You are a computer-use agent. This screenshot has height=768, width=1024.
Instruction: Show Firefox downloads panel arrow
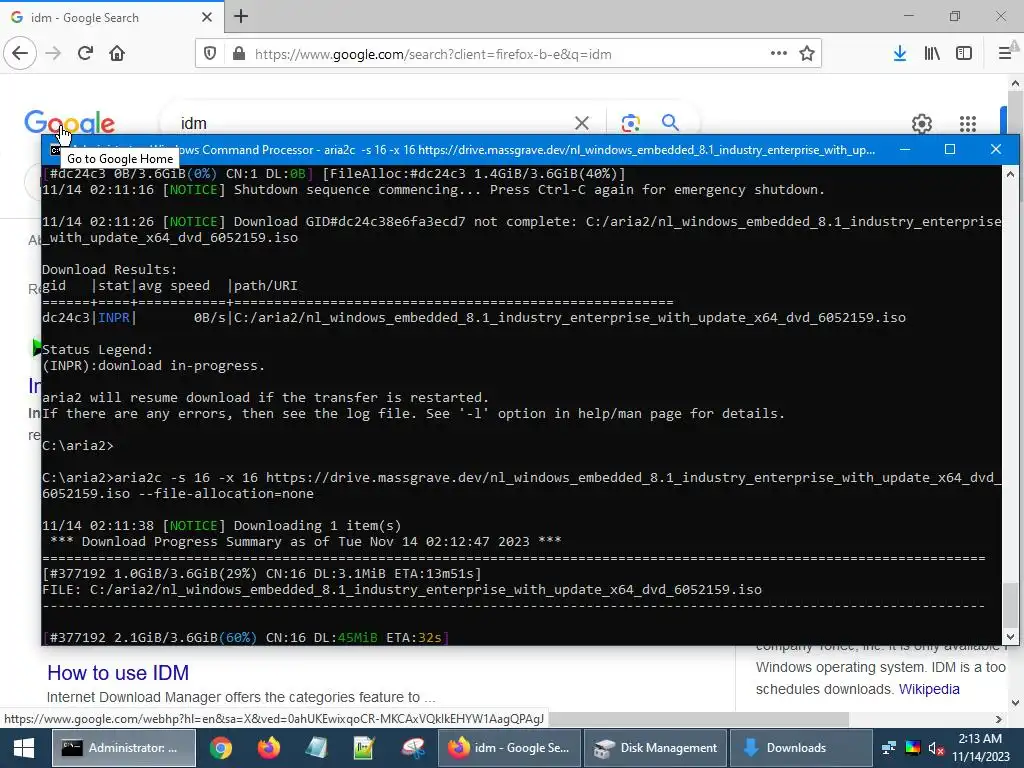tap(900, 54)
